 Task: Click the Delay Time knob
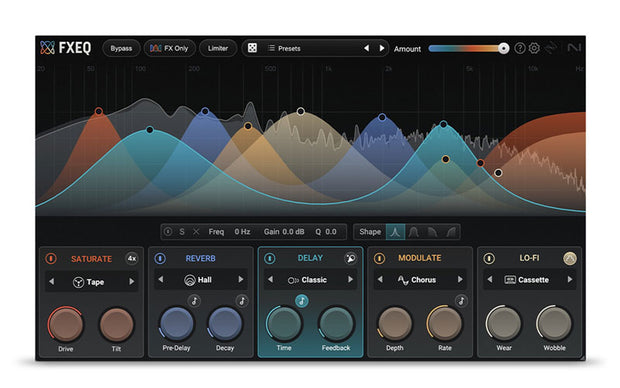tap(284, 324)
